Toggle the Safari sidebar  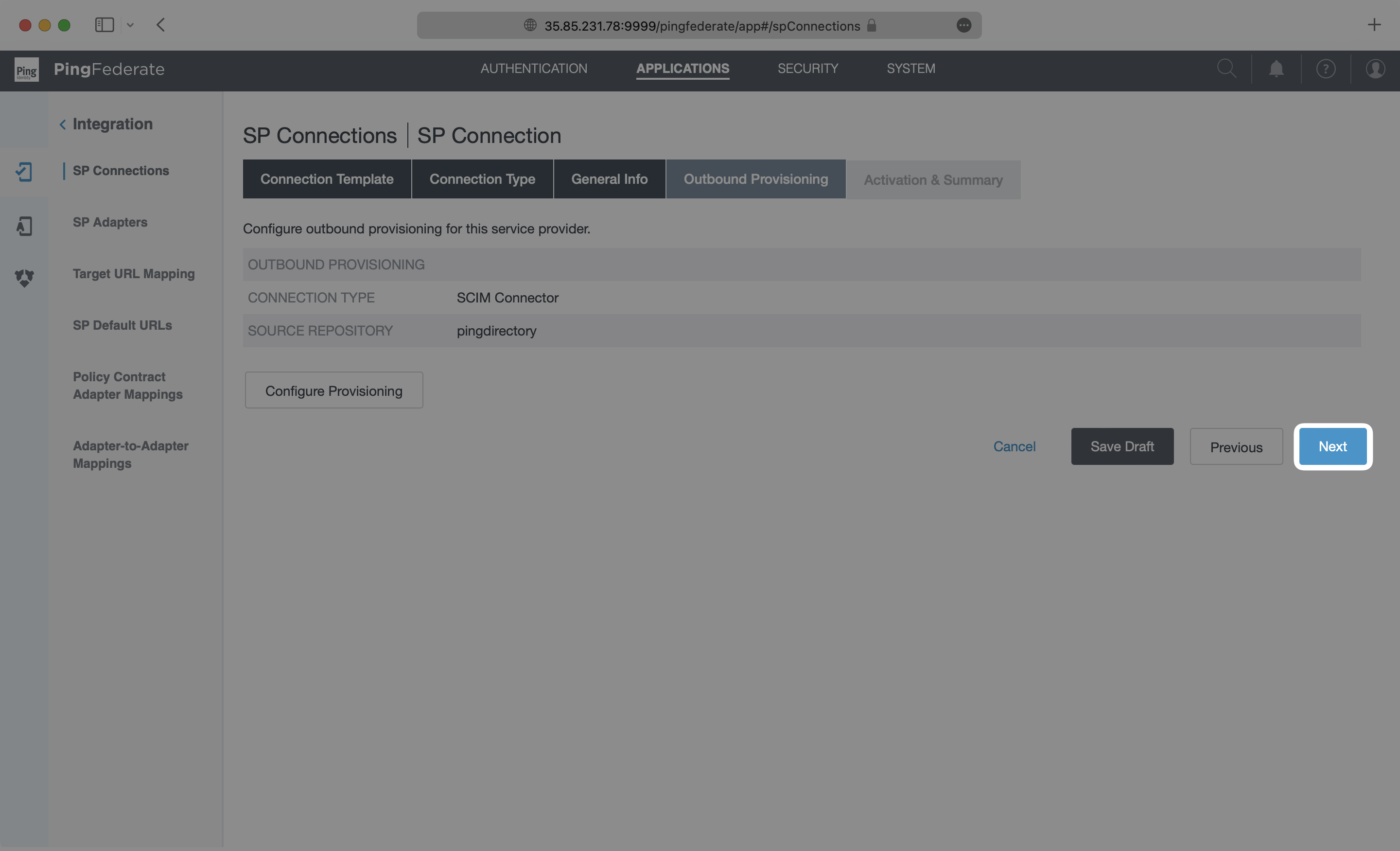click(105, 24)
